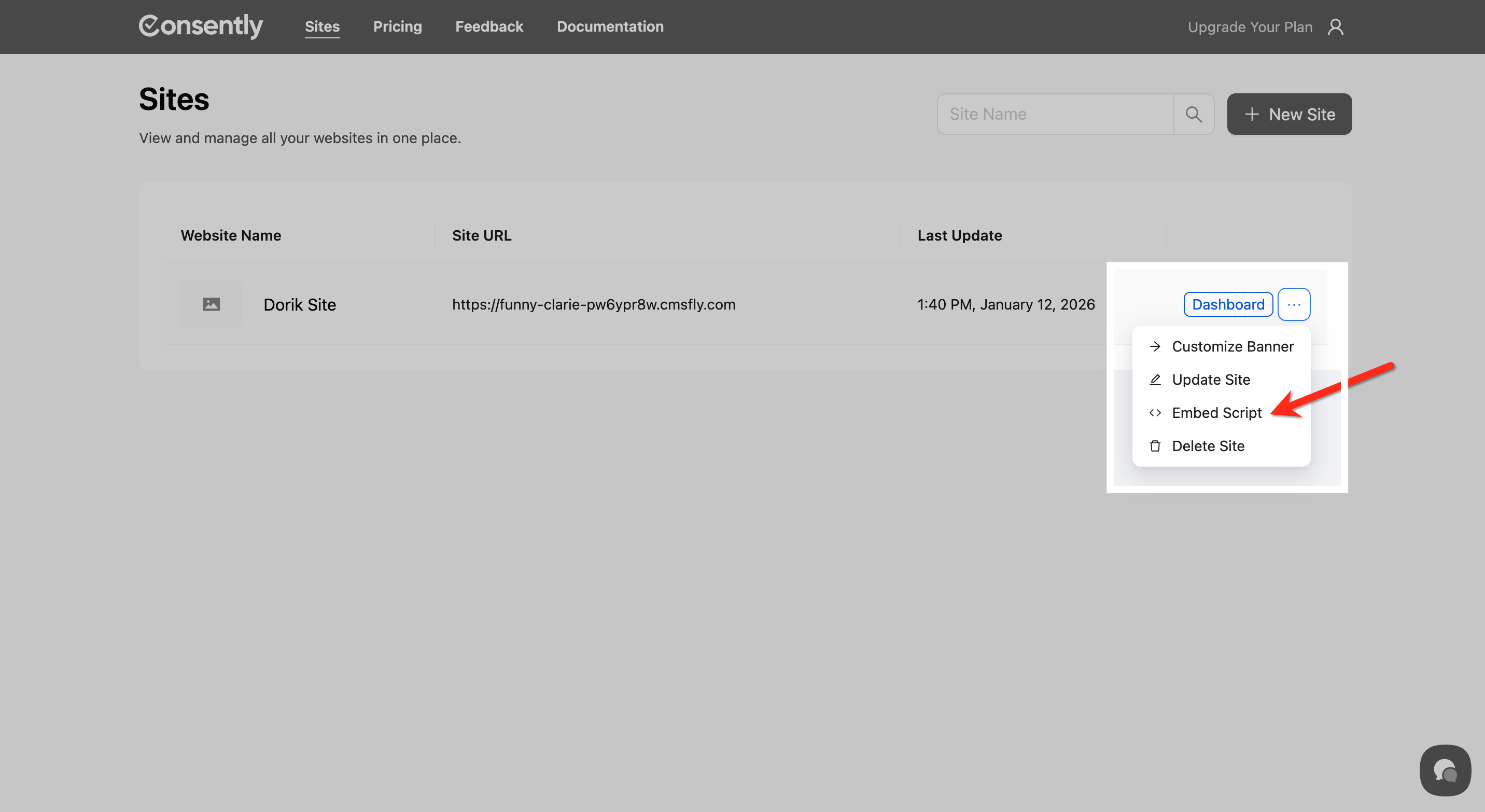Open the Documentation page

click(610, 26)
